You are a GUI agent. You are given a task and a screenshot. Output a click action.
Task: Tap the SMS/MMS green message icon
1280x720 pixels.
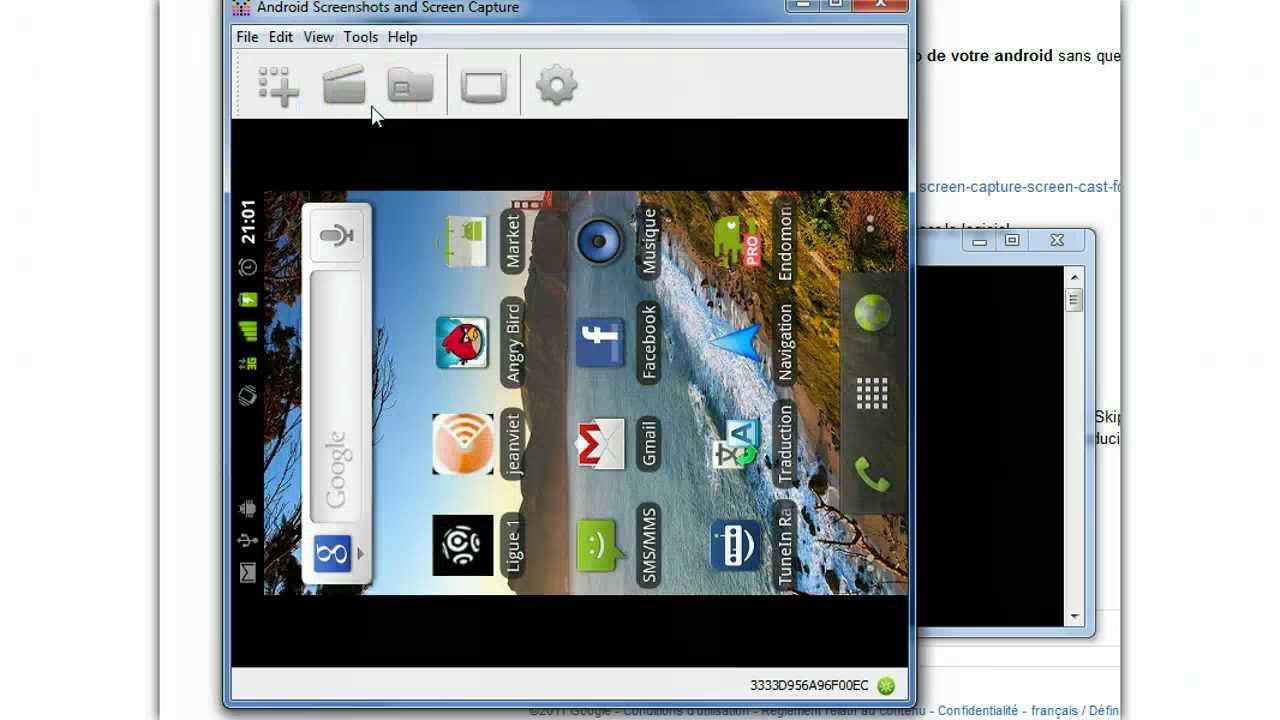[x=600, y=546]
